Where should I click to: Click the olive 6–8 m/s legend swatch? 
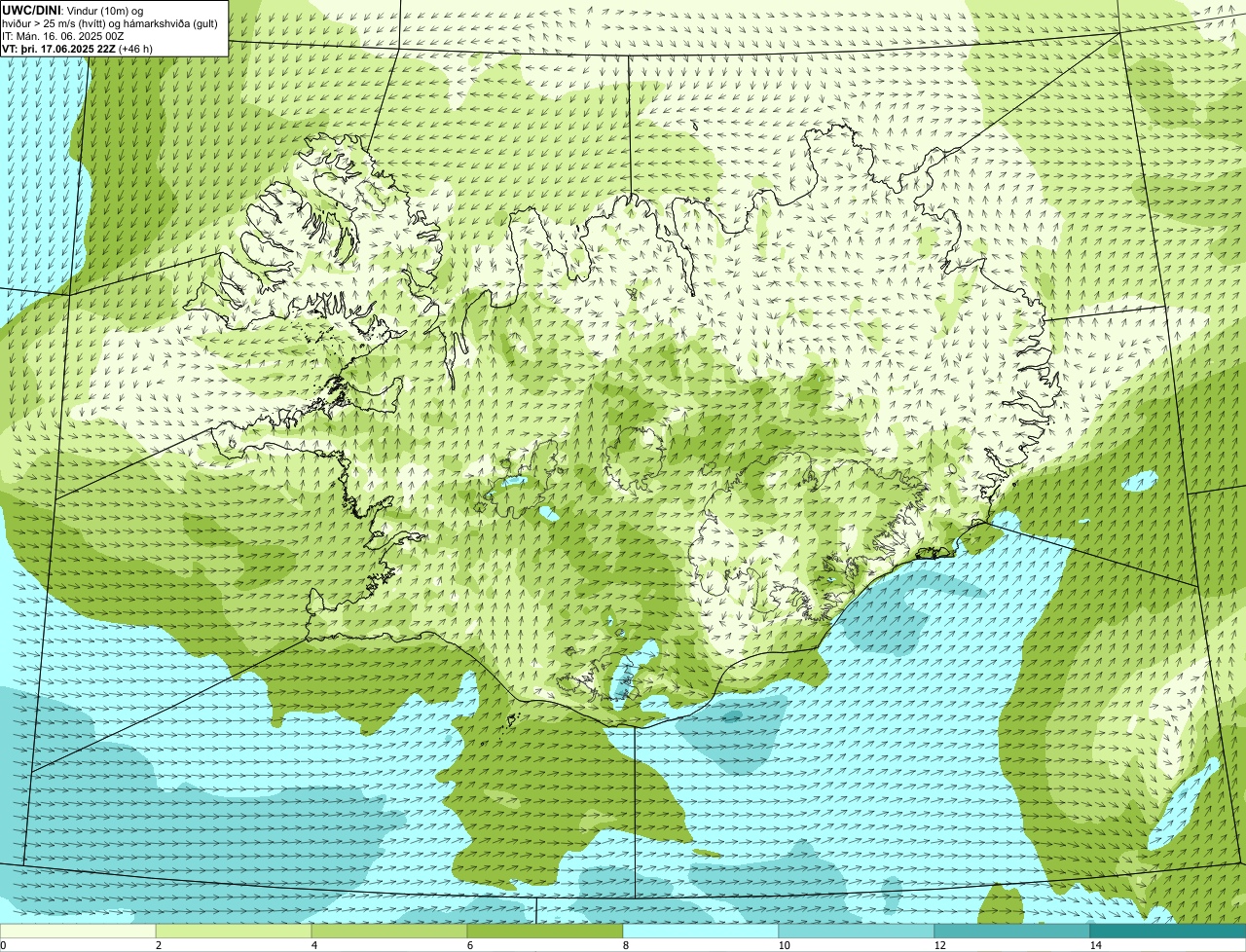(545, 931)
